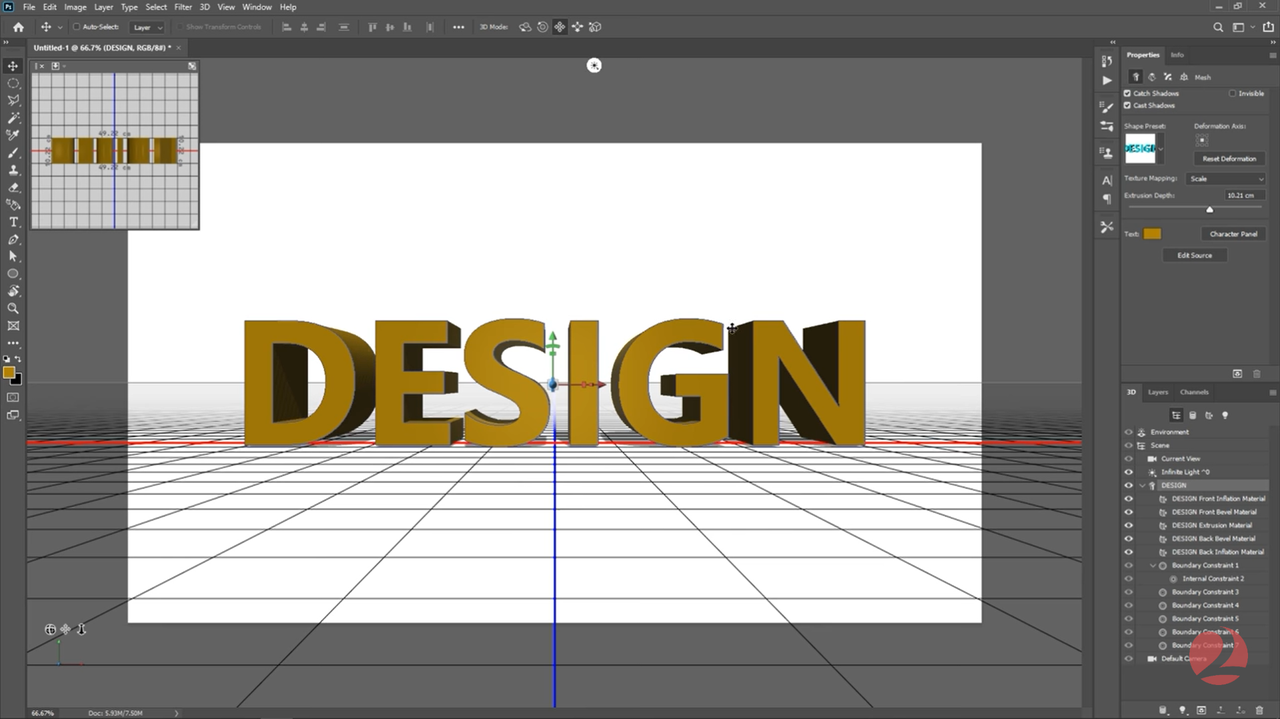
Task: Open the History panel icon
Action: pos(1106,61)
